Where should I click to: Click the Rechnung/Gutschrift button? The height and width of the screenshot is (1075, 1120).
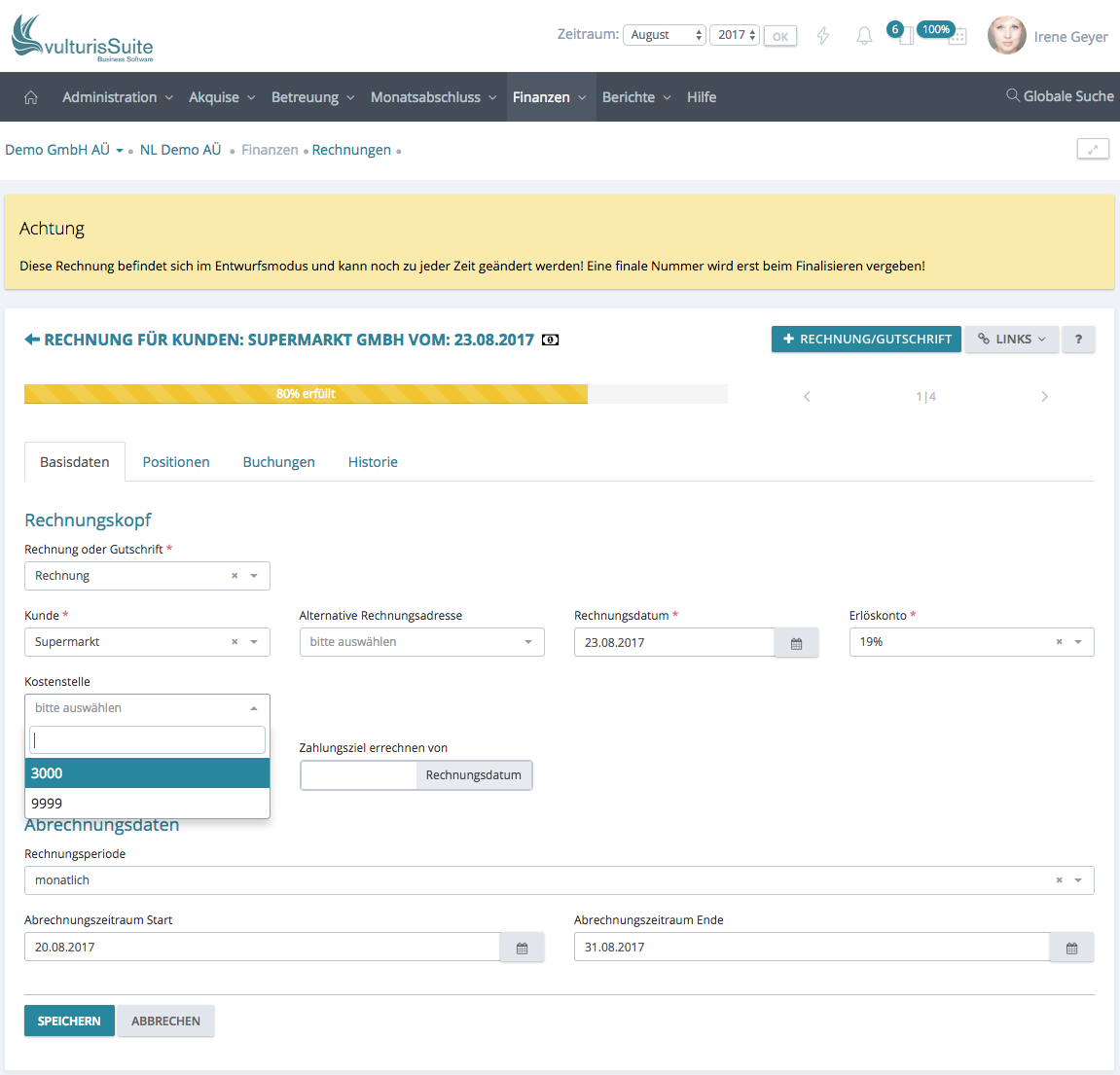point(866,340)
